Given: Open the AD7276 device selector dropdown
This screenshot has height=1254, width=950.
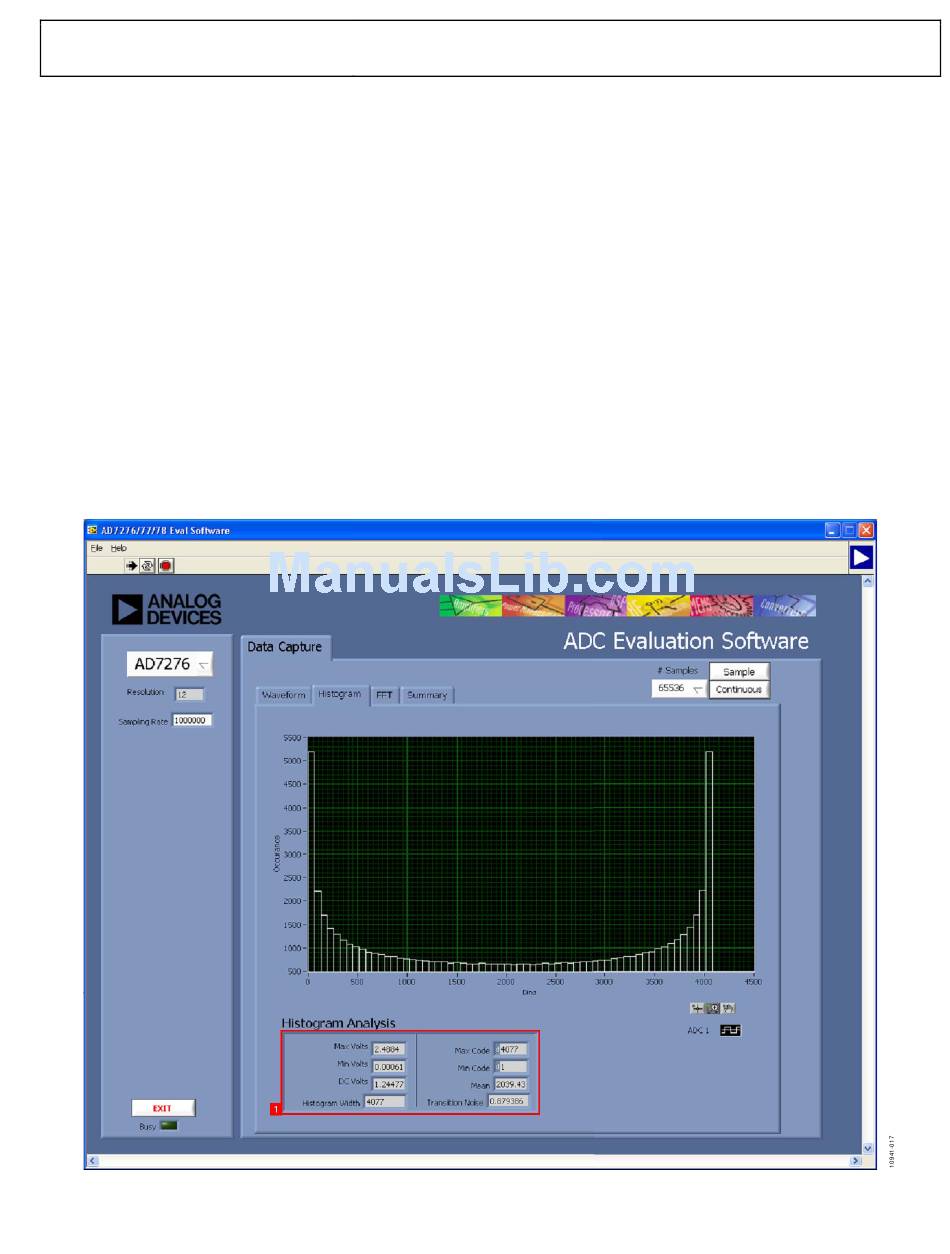Looking at the screenshot, I should [x=169, y=664].
